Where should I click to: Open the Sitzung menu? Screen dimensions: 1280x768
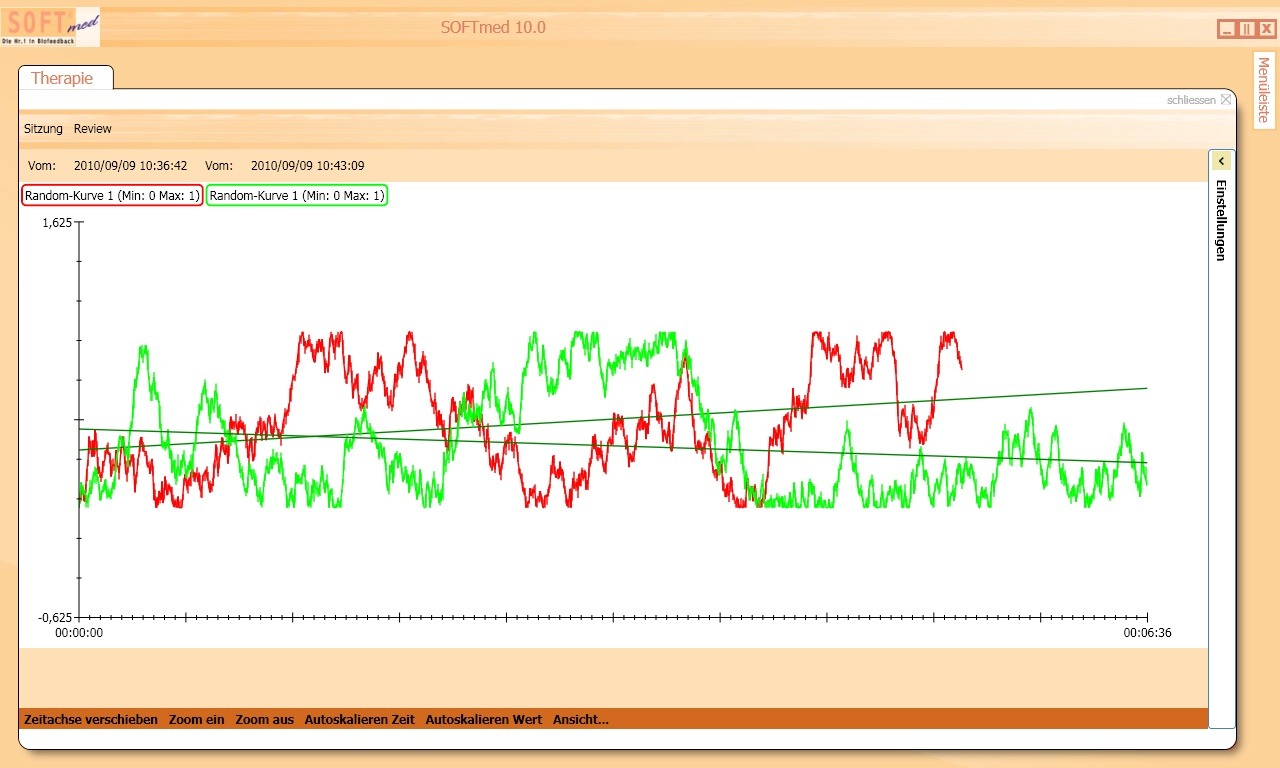click(x=43, y=128)
